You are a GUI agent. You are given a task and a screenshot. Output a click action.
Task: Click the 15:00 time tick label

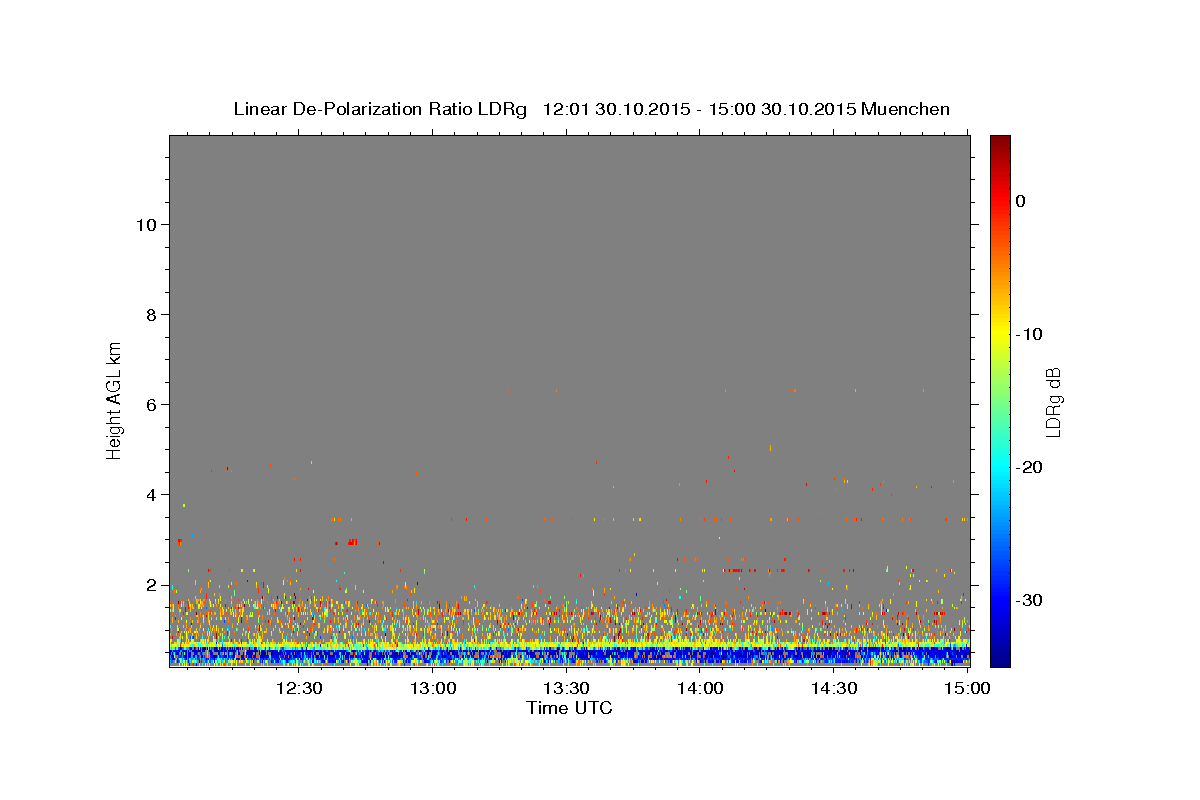click(967, 688)
